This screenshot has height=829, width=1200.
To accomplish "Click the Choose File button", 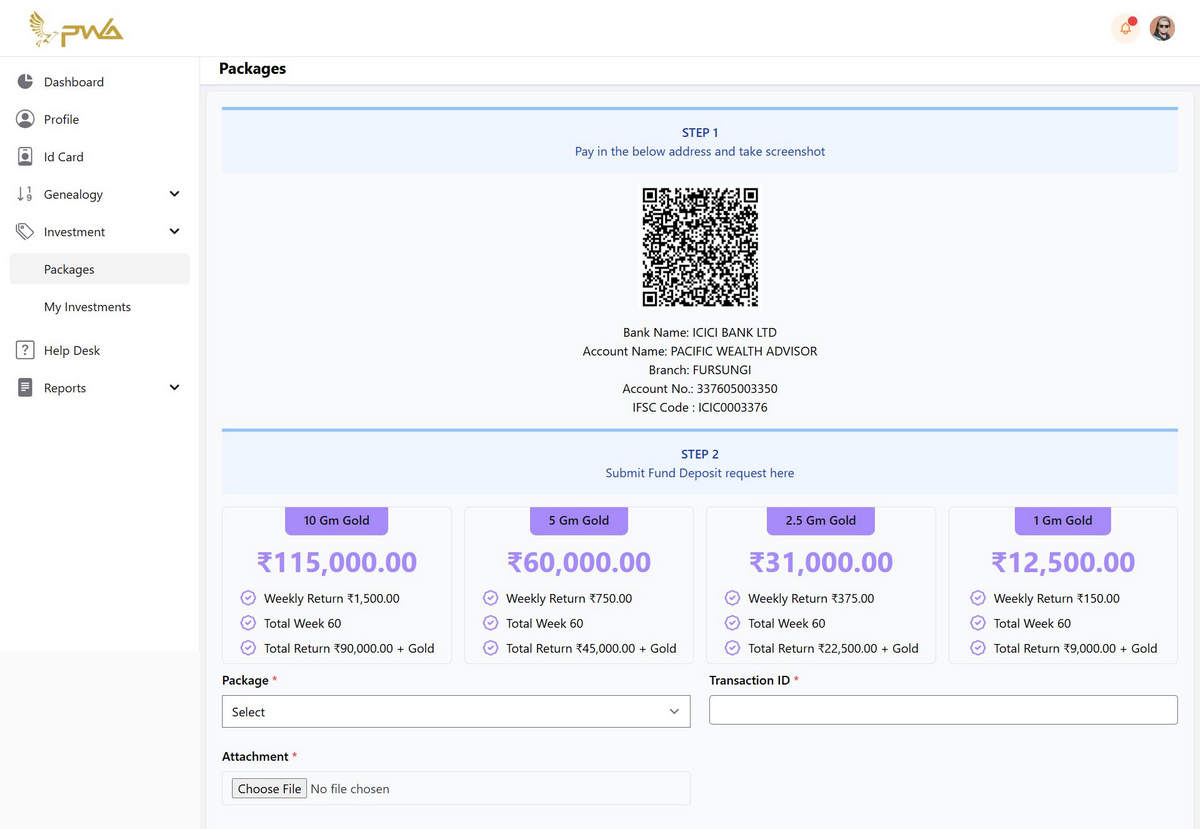I will pyautogui.click(x=269, y=789).
